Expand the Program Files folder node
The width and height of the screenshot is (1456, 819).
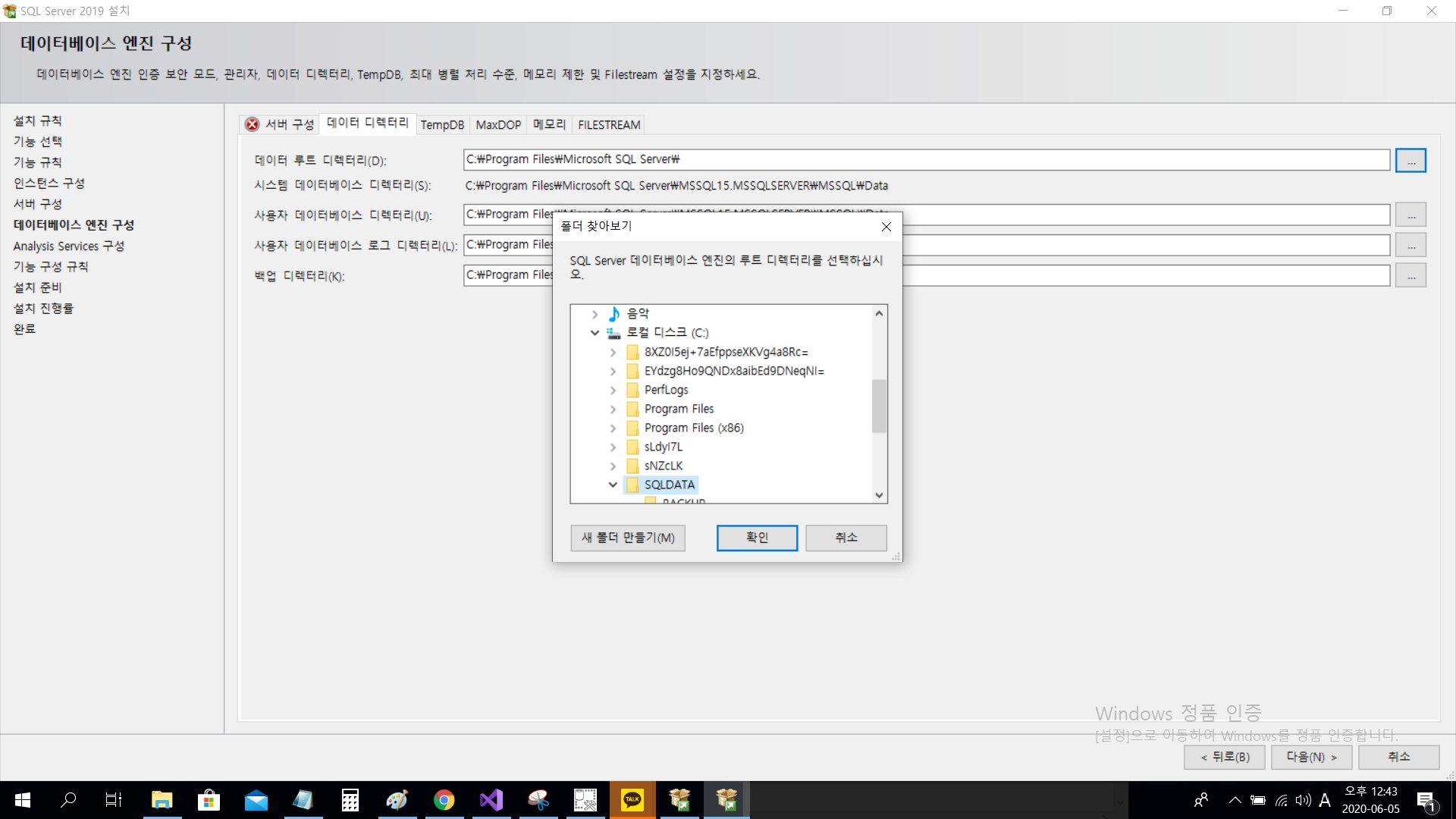[x=613, y=409]
